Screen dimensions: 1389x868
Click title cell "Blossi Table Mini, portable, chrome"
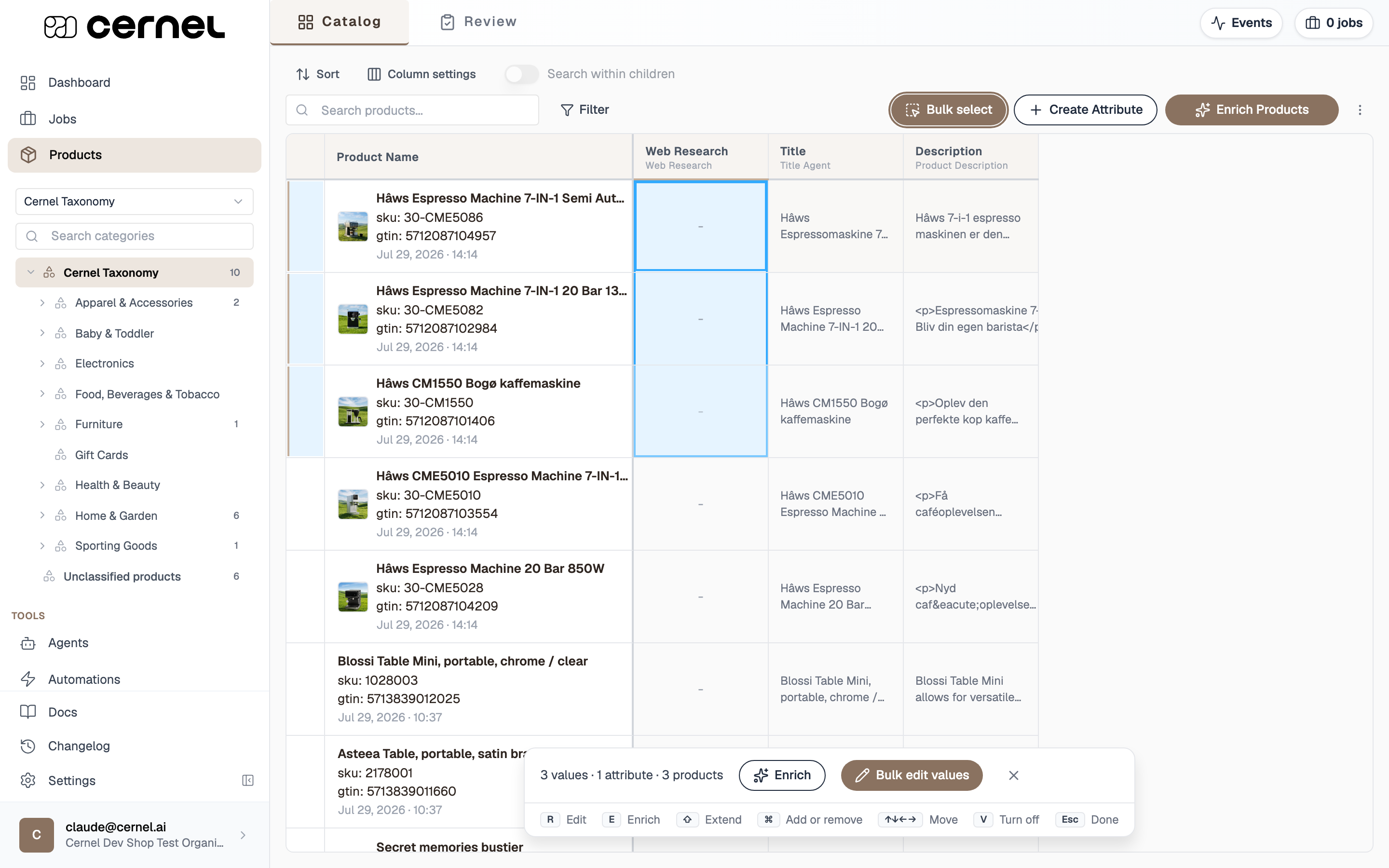click(x=836, y=689)
